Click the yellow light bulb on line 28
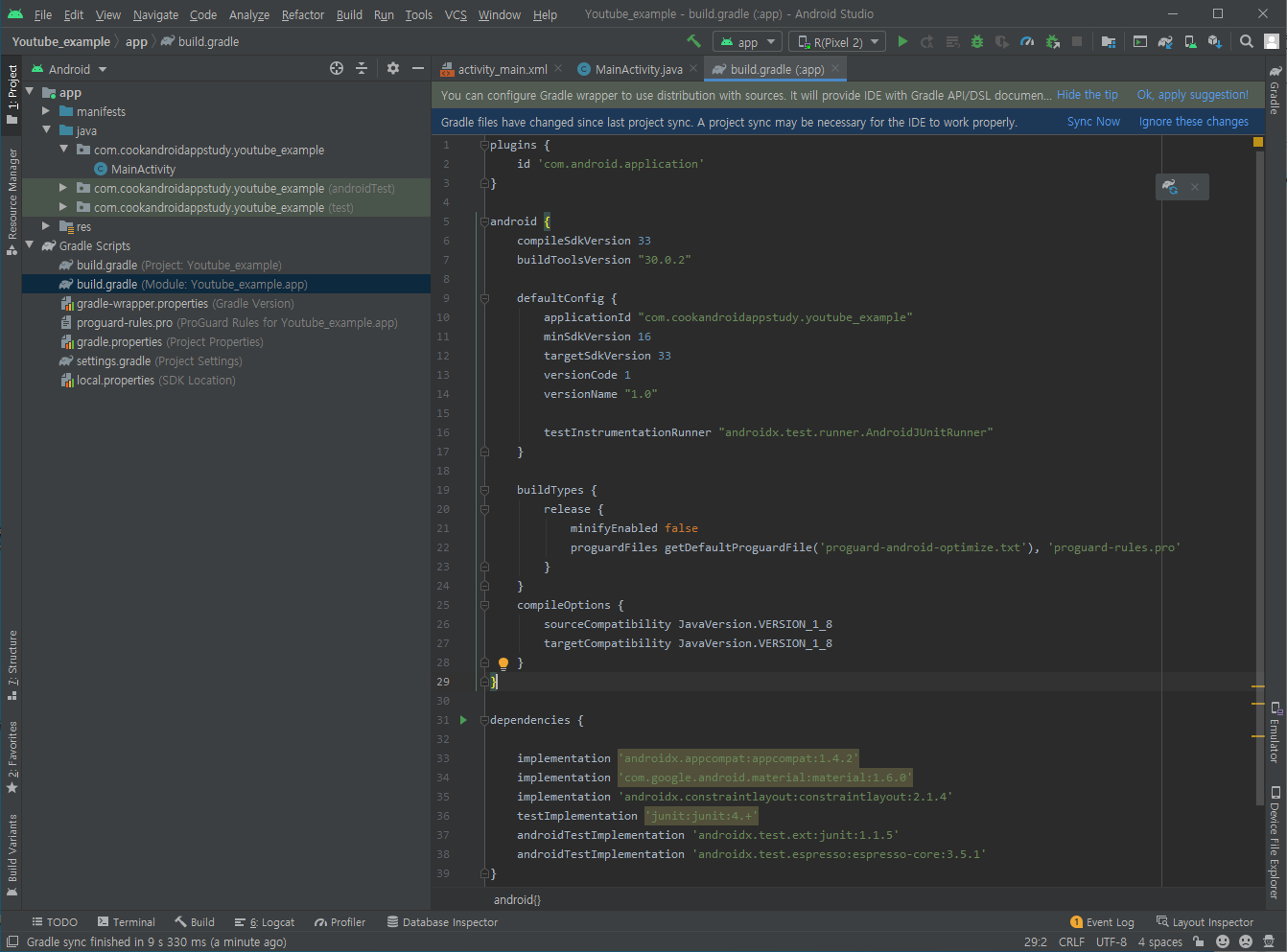Screen dimensions: 1287x952 [x=503, y=662]
